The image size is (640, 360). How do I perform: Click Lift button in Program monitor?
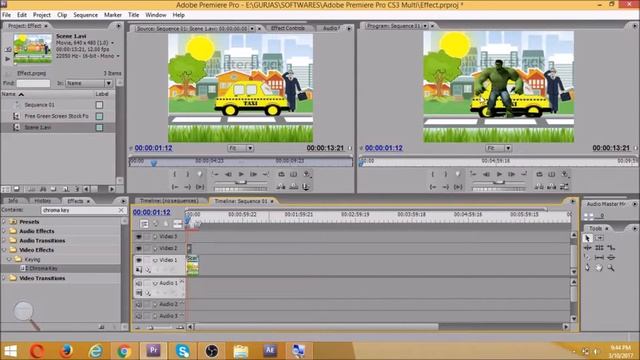tap(539, 187)
